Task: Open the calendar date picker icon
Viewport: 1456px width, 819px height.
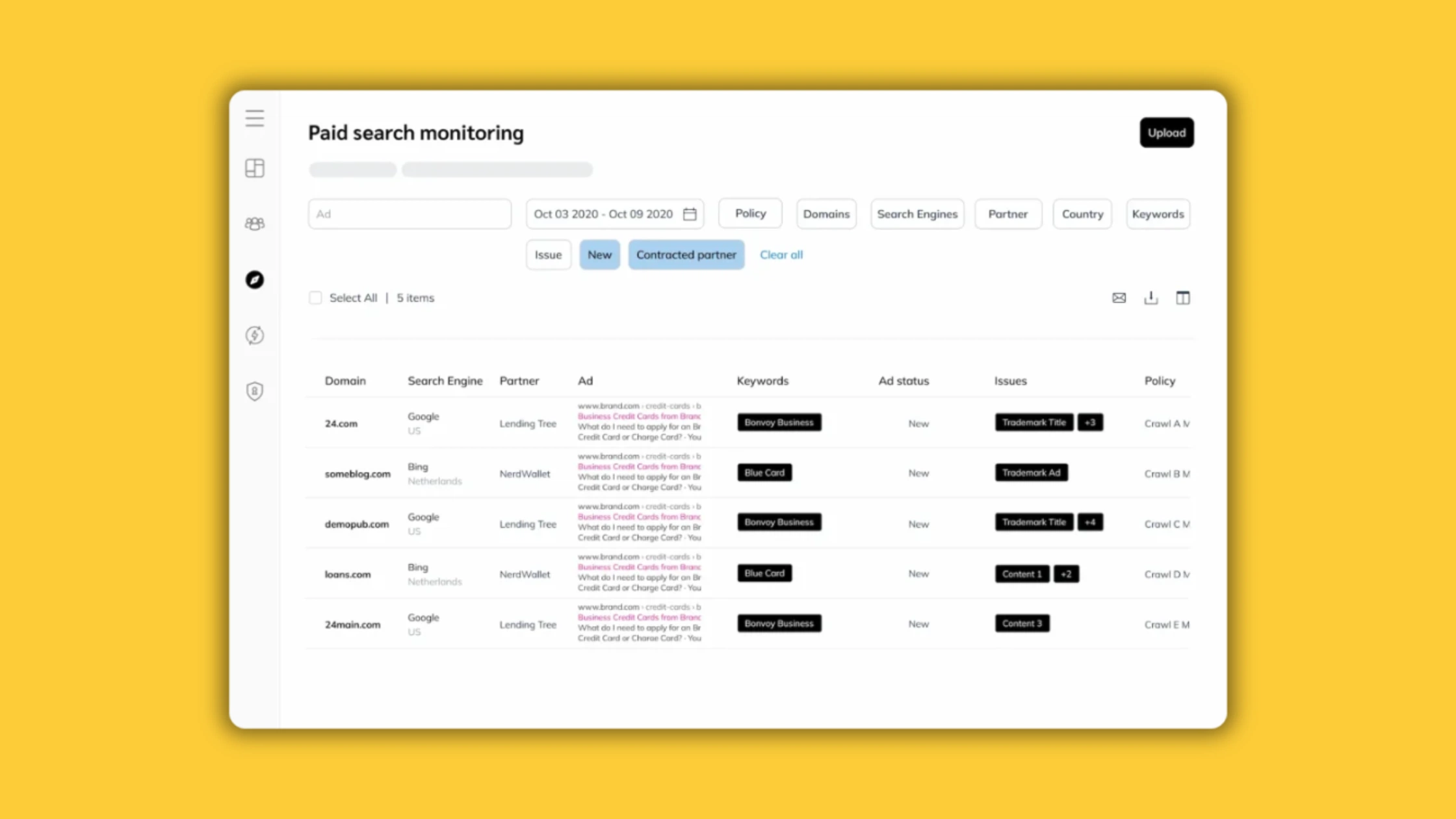Action: [690, 213]
